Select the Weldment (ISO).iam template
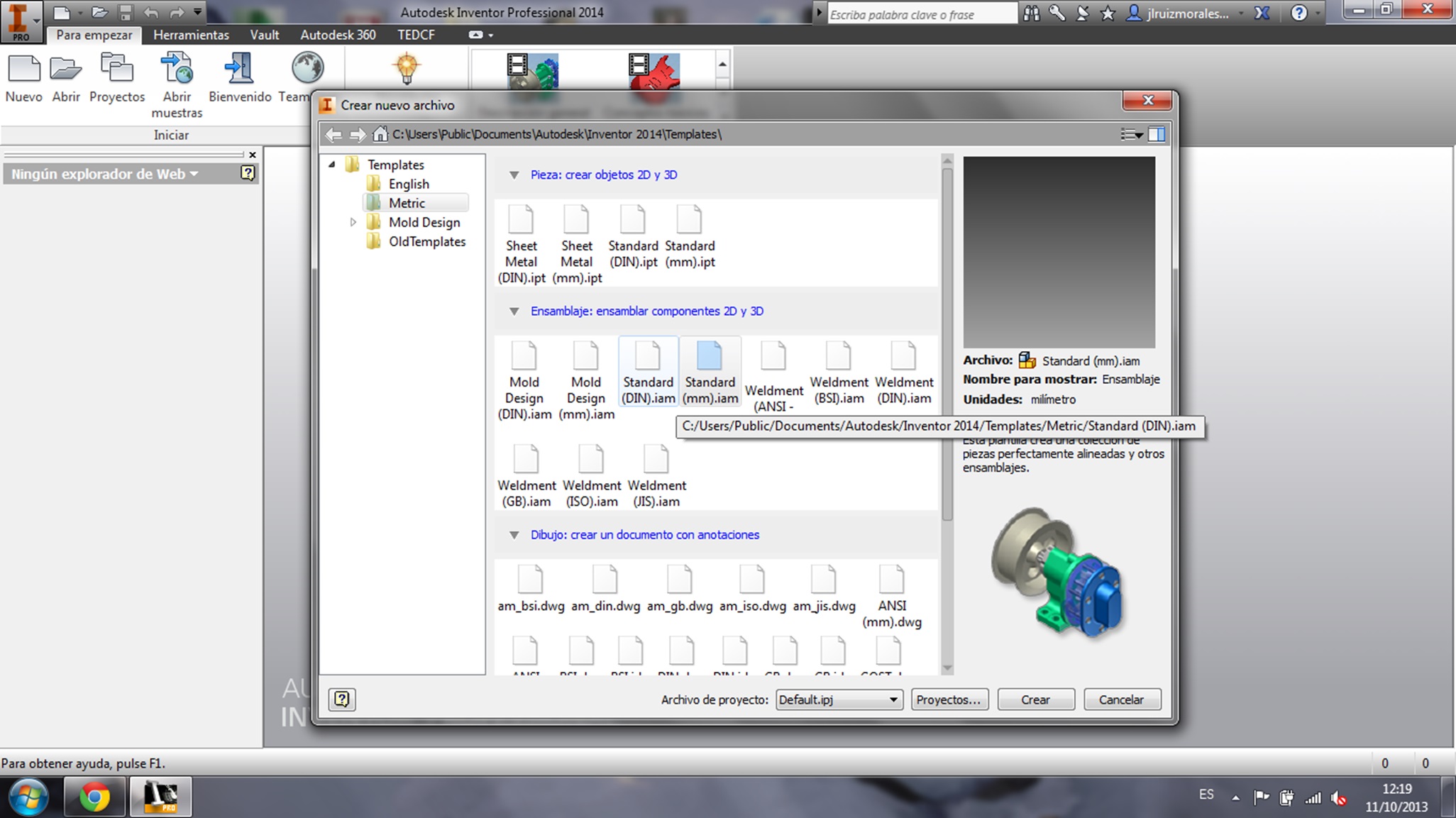1456x818 pixels. [592, 475]
